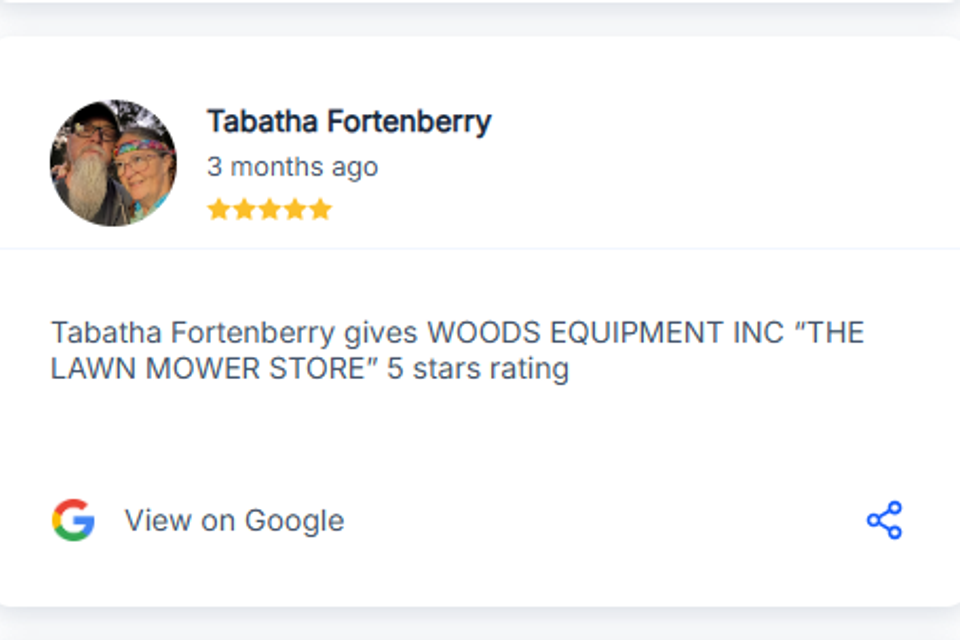Open the review on Google via the link
Image resolution: width=960 pixels, height=640 pixels.
(233, 519)
